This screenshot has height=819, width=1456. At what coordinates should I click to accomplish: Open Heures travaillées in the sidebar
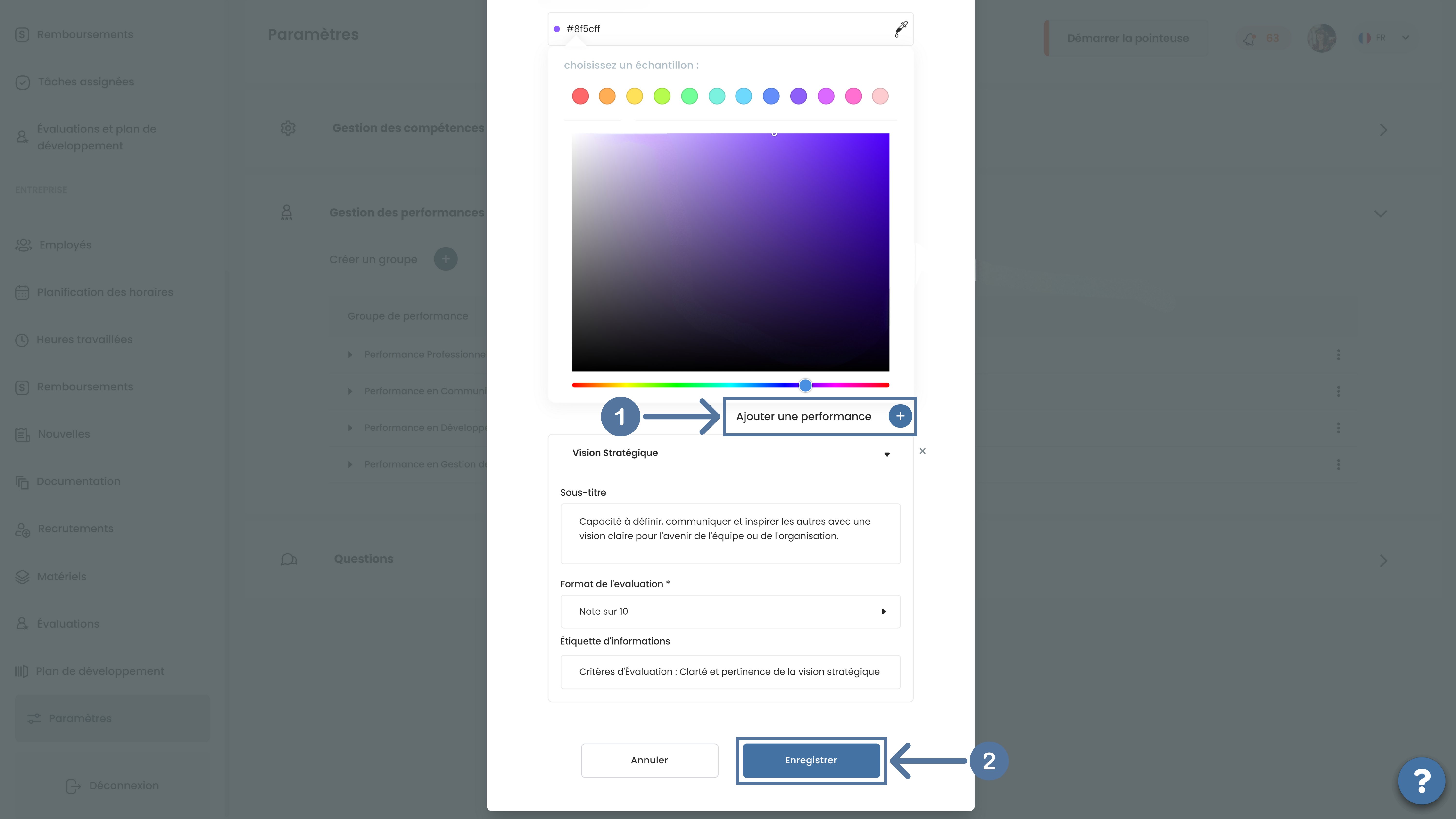click(x=84, y=340)
